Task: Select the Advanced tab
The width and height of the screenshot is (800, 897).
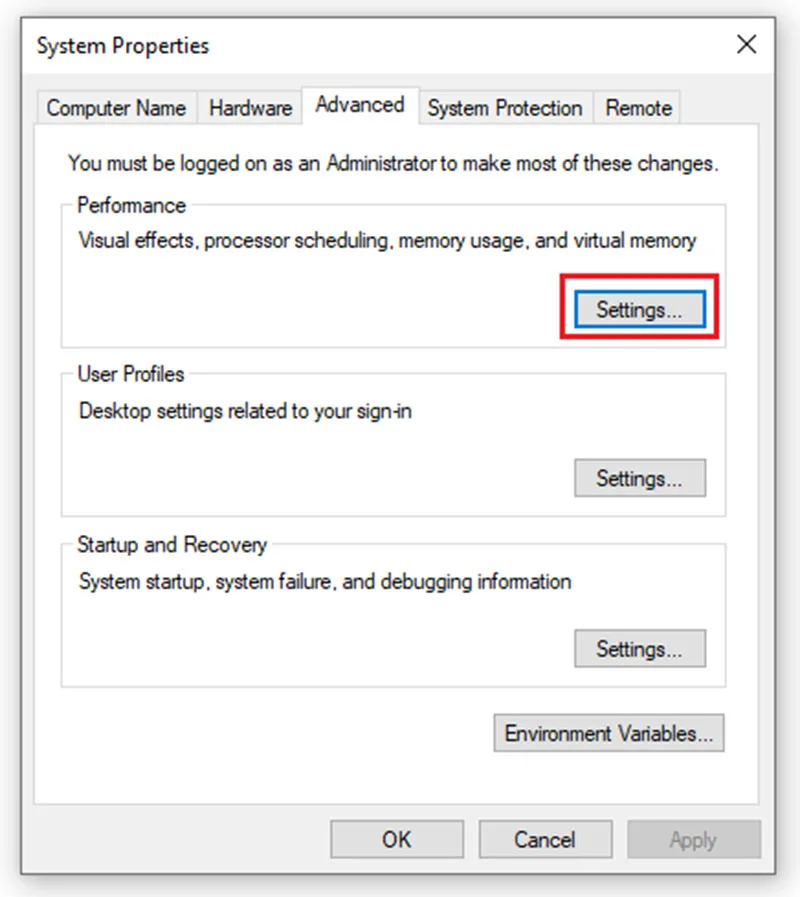Action: pyautogui.click(x=361, y=105)
